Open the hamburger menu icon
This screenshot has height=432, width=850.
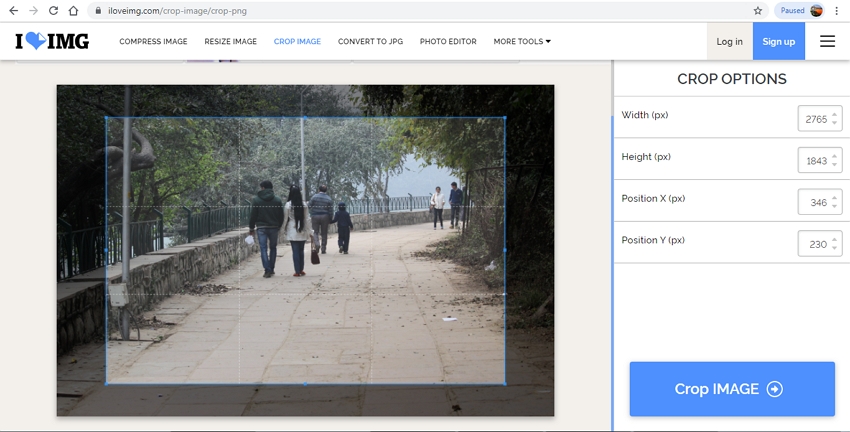point(827,41)
